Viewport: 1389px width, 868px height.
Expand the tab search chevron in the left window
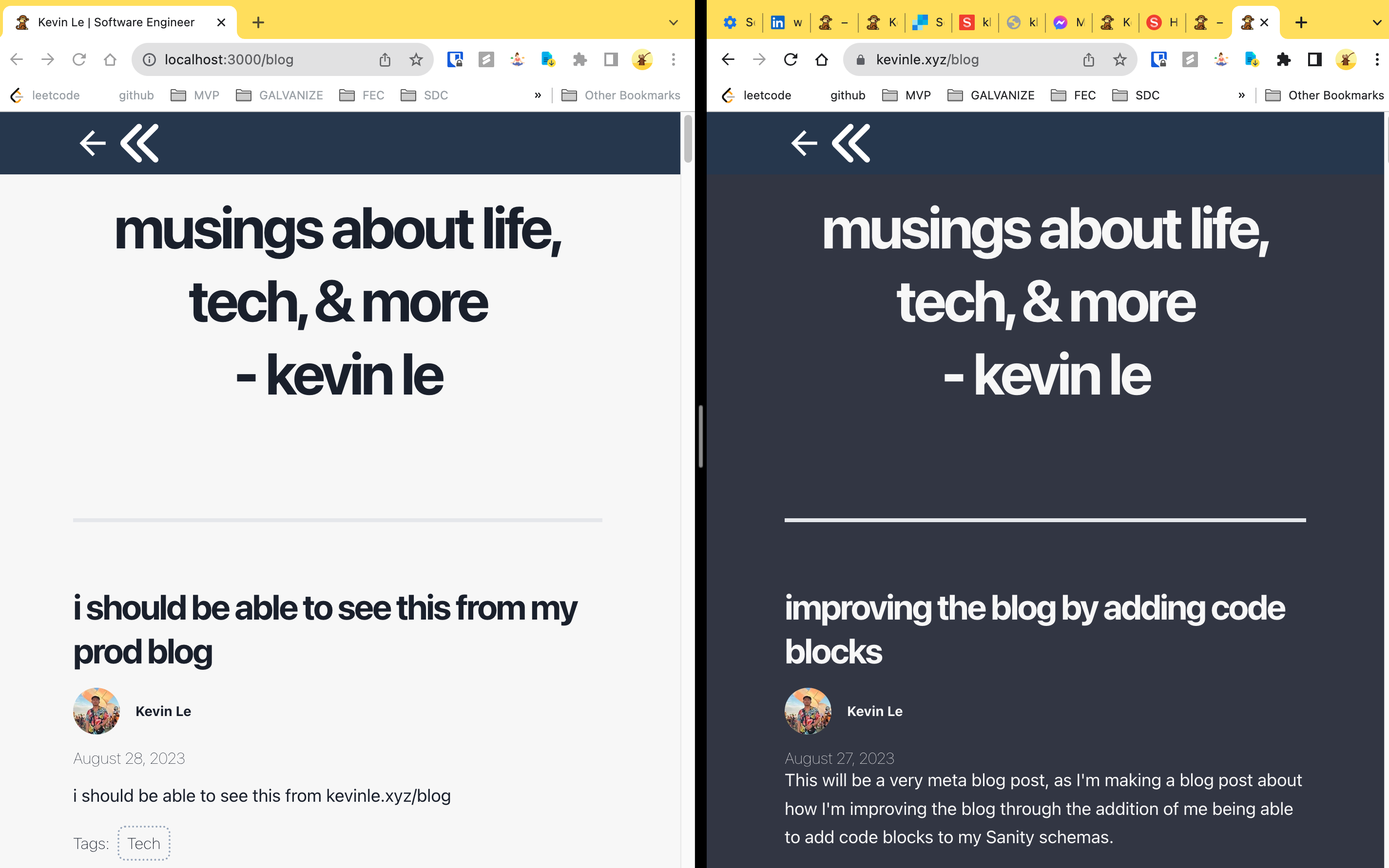click(673, 23)
